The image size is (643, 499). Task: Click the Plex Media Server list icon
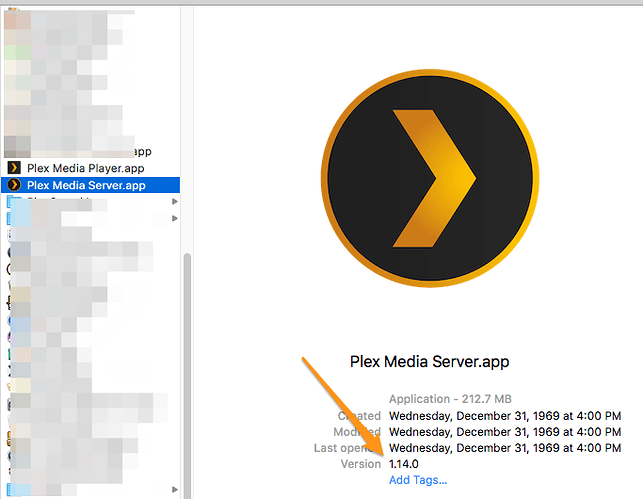[14, 185]
